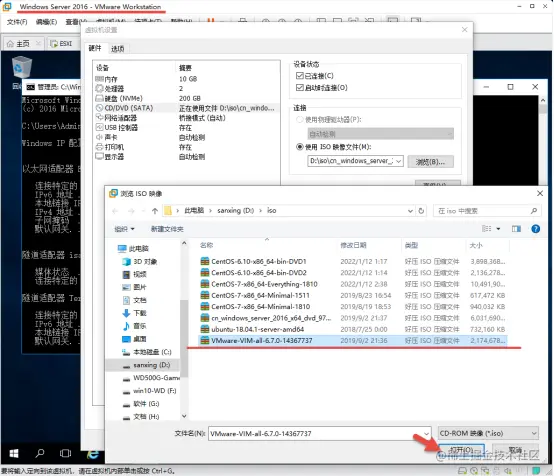This screenshot has height=476, width=554.
Task: Select 文档 folder in navigation pane
Action: point(135,300)
